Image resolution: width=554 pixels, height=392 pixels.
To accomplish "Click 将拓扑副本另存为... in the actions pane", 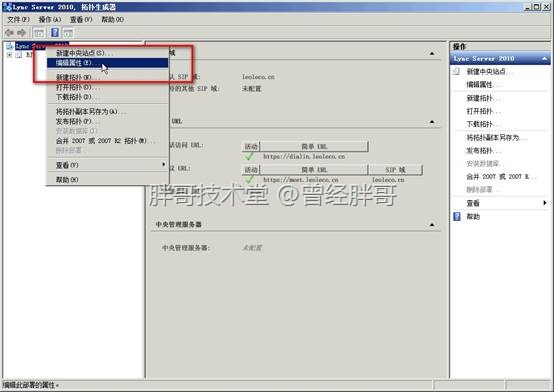I will 496,138.
